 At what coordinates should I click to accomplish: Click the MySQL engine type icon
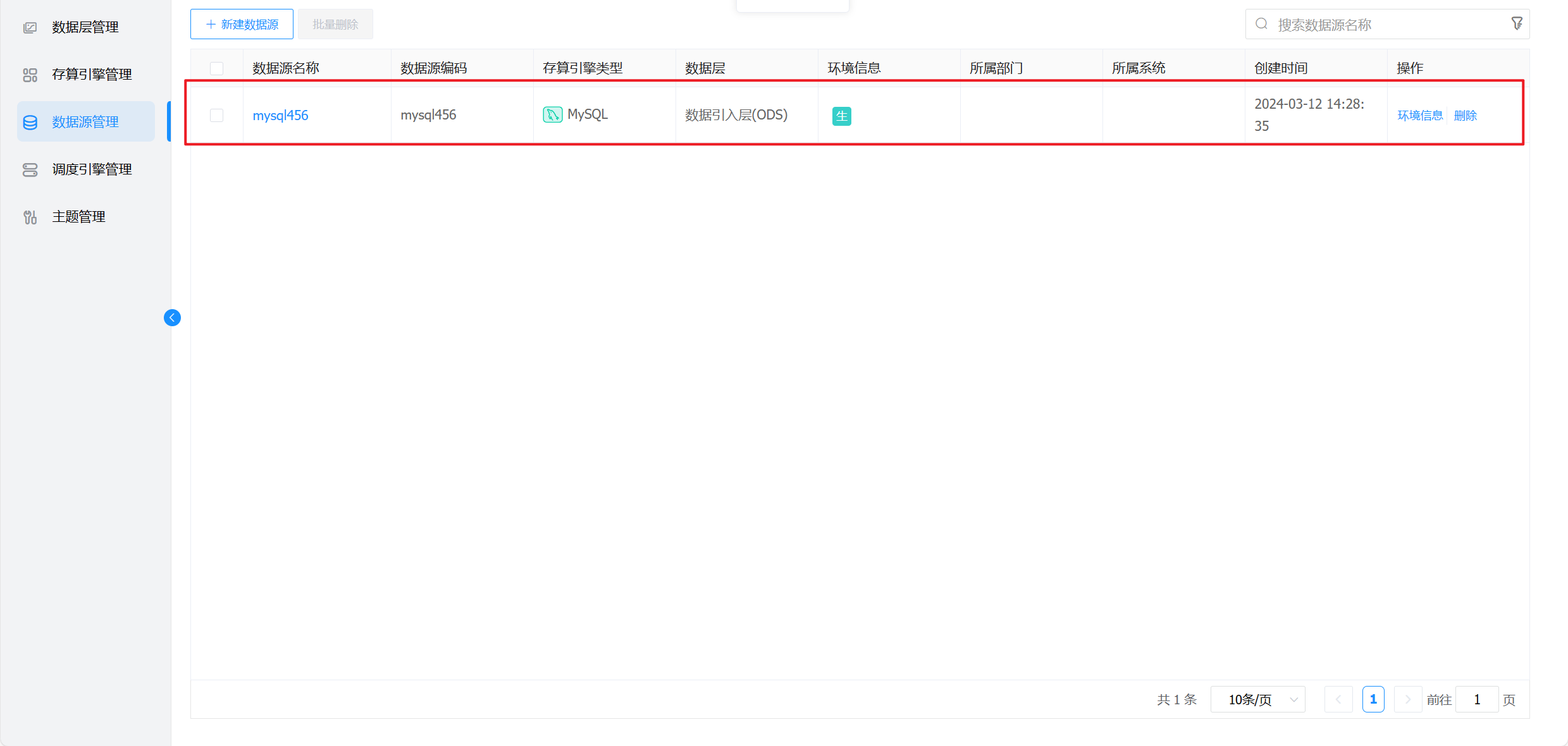coord(552,114)
